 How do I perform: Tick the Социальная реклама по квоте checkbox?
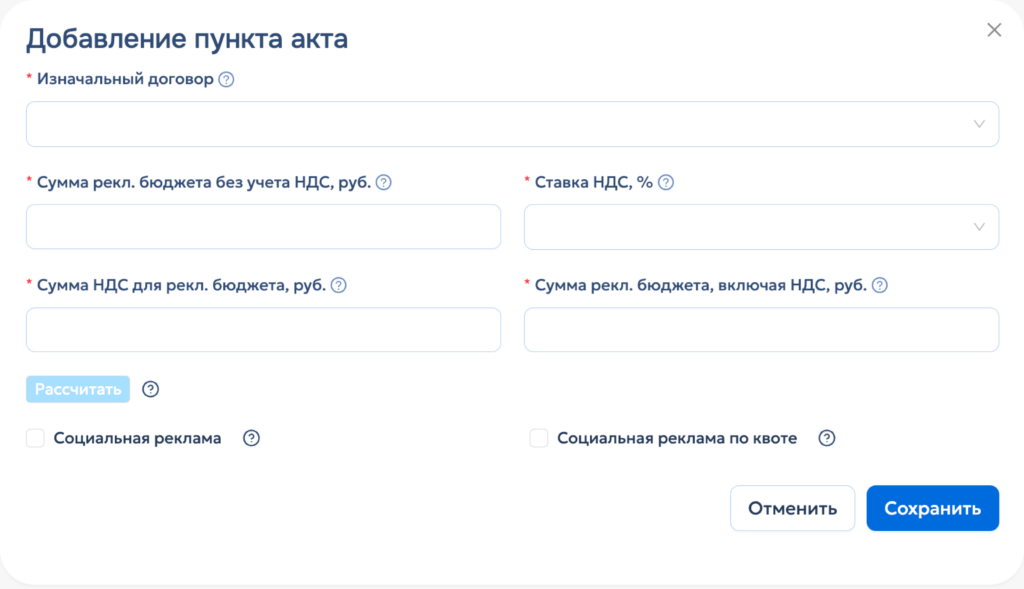[x=539, y=438]
